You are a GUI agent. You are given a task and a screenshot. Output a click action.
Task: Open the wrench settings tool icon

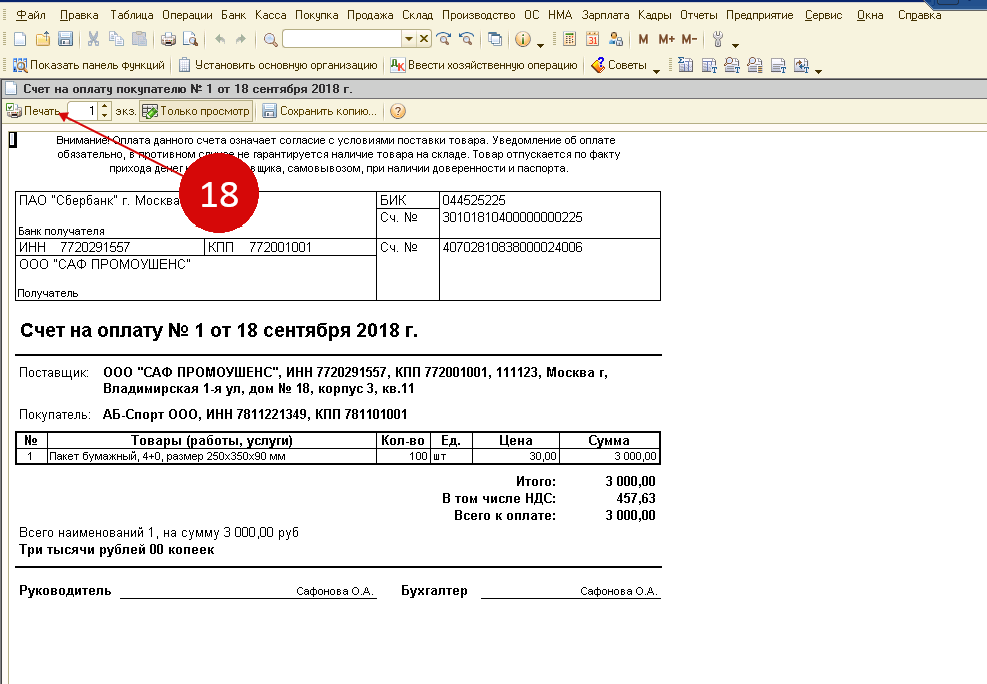coord(718,39)
